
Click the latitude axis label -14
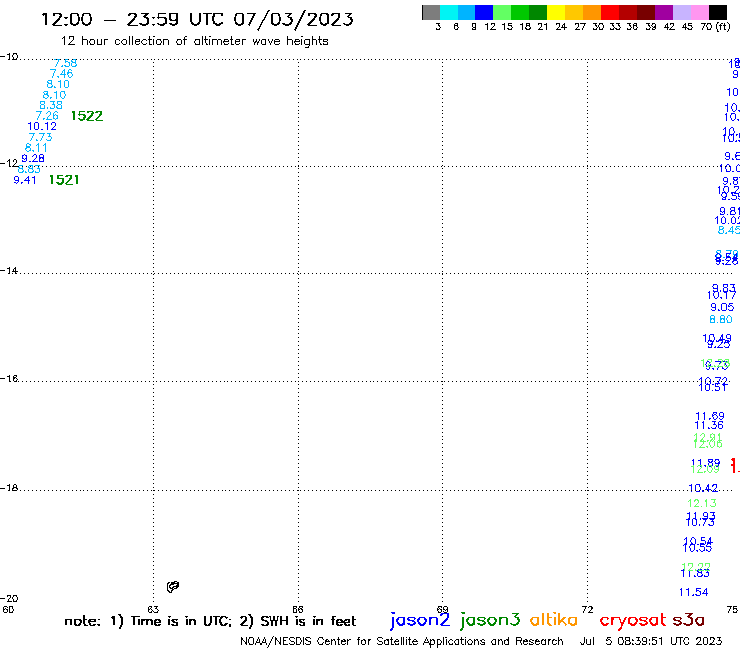[x=9, y=270]
